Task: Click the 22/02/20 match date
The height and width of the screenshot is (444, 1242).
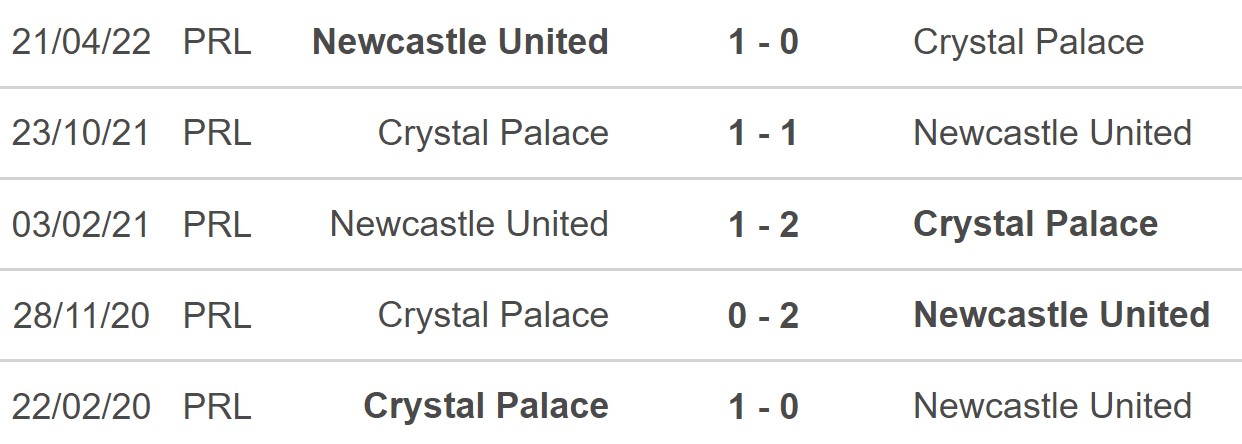Action: point(80,406)
